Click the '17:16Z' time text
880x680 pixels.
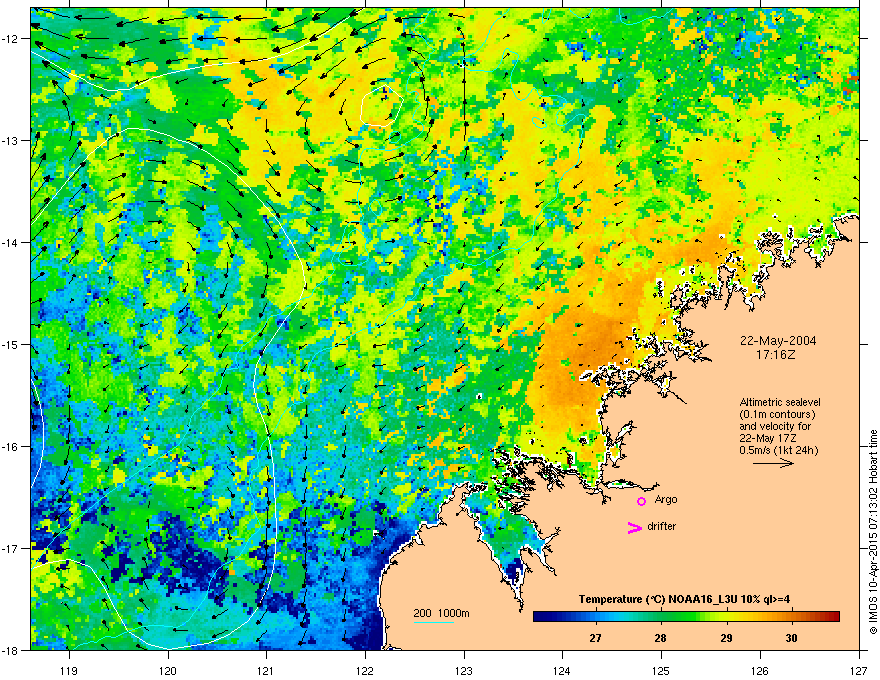click(776, 355)
